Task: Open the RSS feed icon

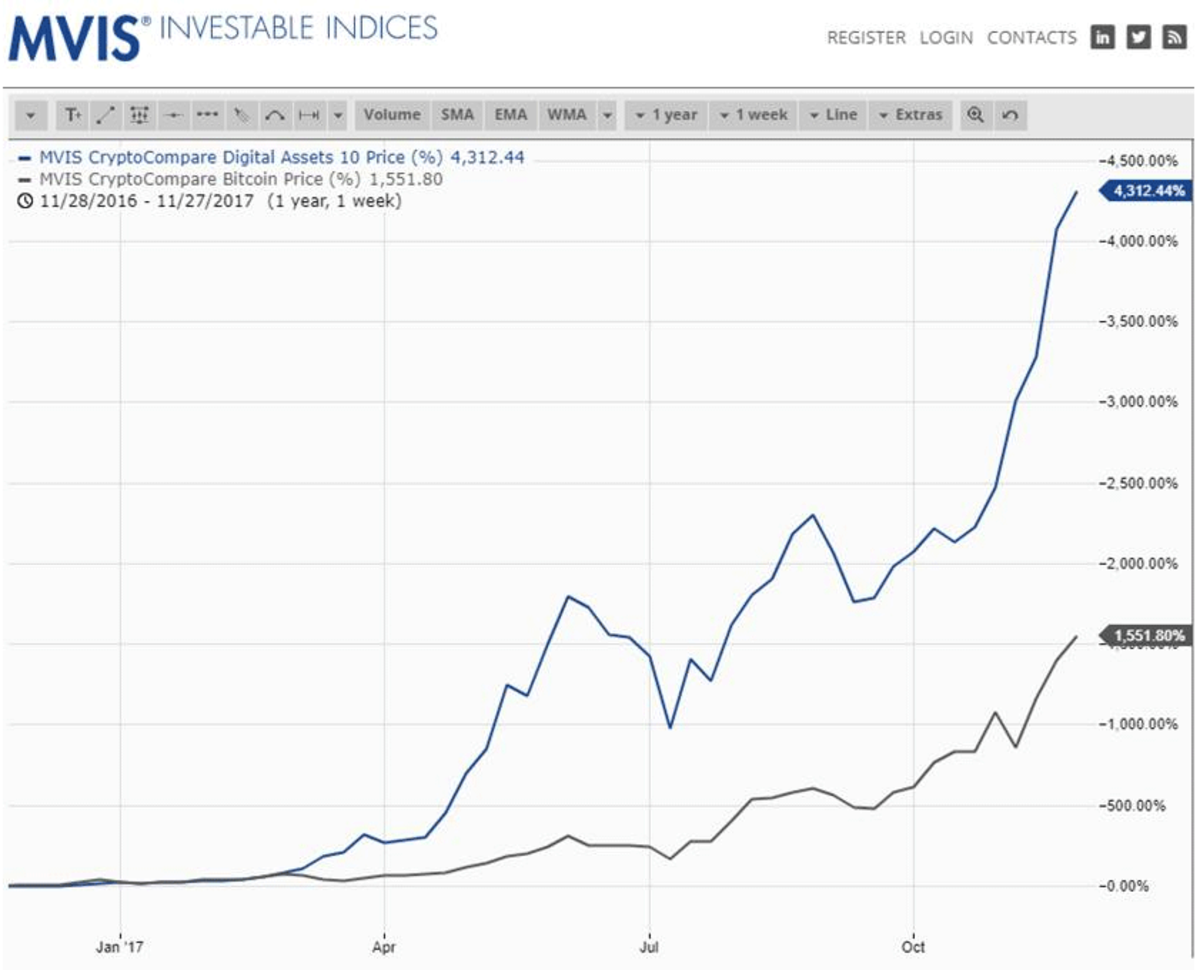Action: tap(1173, 37)
